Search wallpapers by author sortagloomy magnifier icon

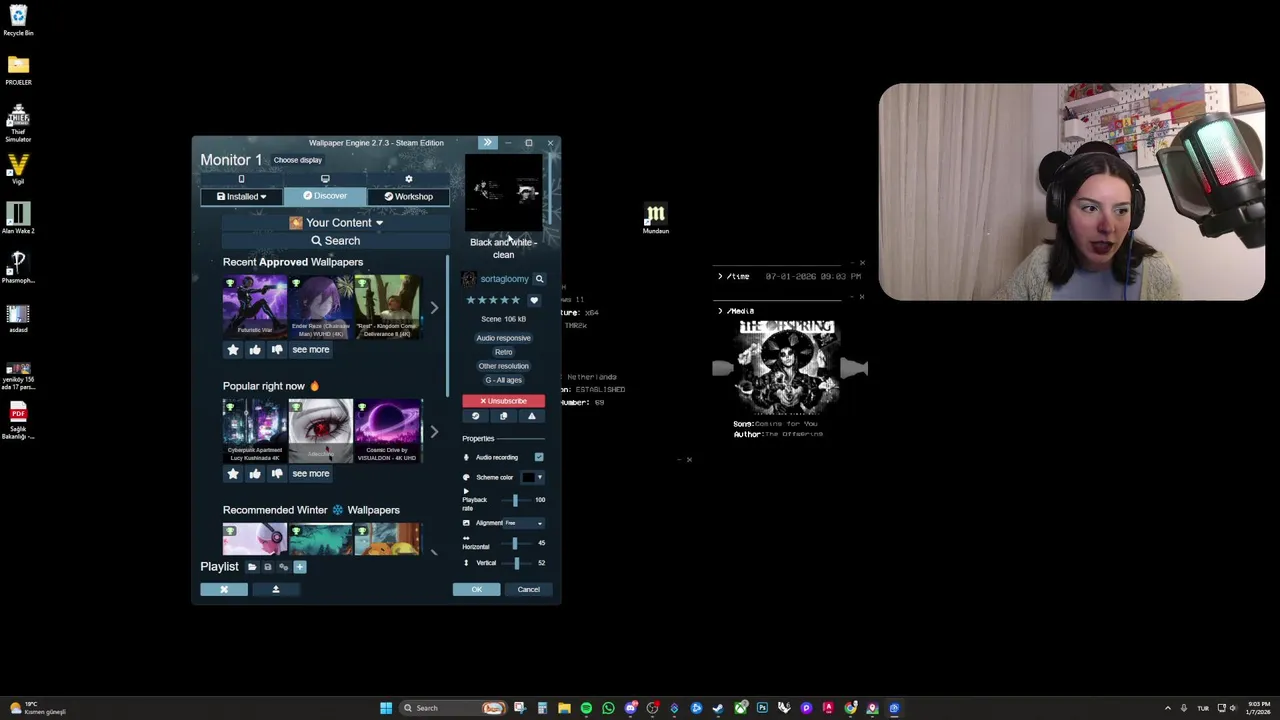coord(539,279)
